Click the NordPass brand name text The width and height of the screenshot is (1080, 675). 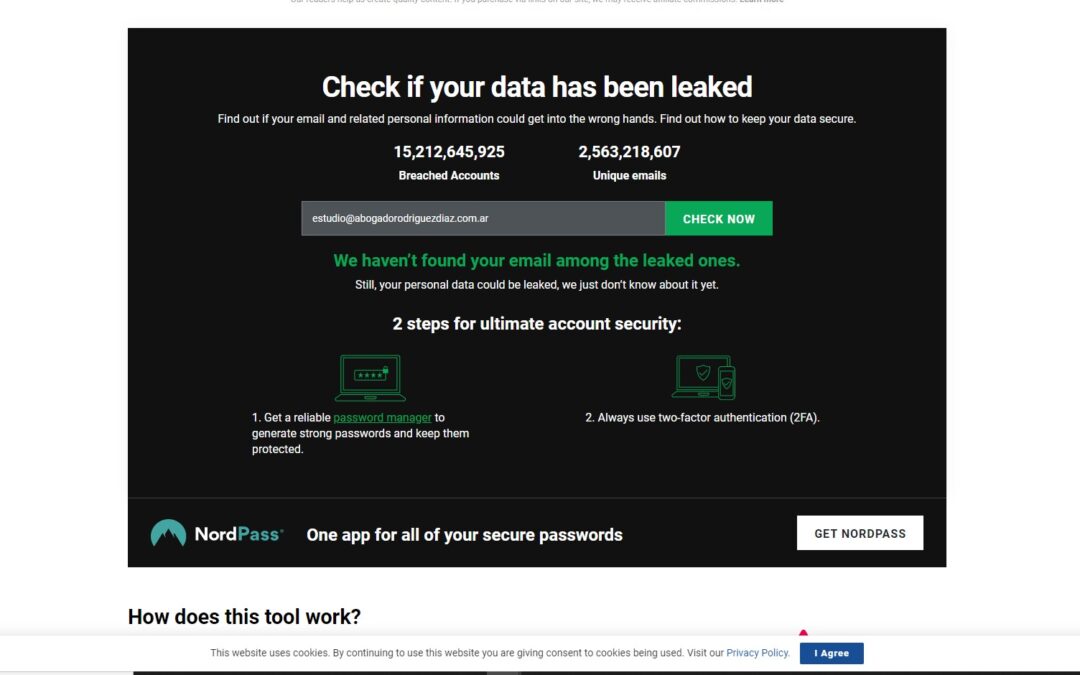tap(238, 534)
